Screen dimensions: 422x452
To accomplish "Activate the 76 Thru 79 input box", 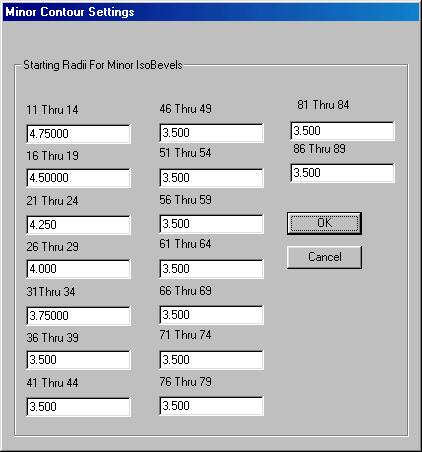I will click(x=211, y=406).
